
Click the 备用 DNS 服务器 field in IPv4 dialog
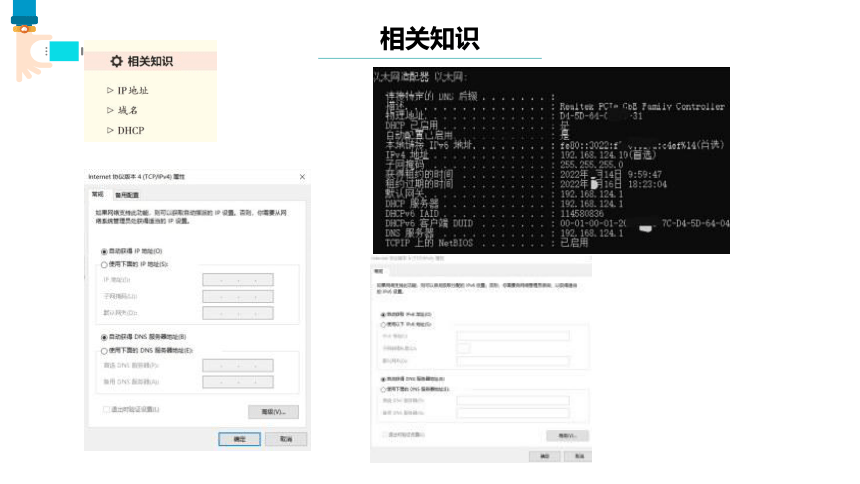[238, 382]
